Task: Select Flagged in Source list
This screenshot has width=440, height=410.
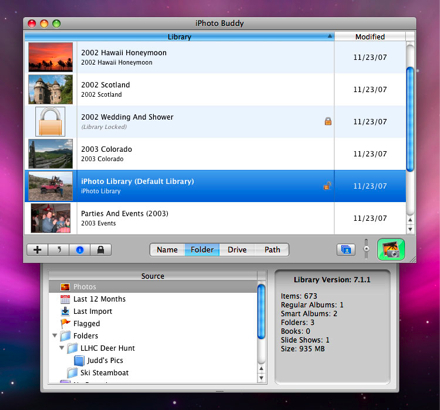Action: 87,324
